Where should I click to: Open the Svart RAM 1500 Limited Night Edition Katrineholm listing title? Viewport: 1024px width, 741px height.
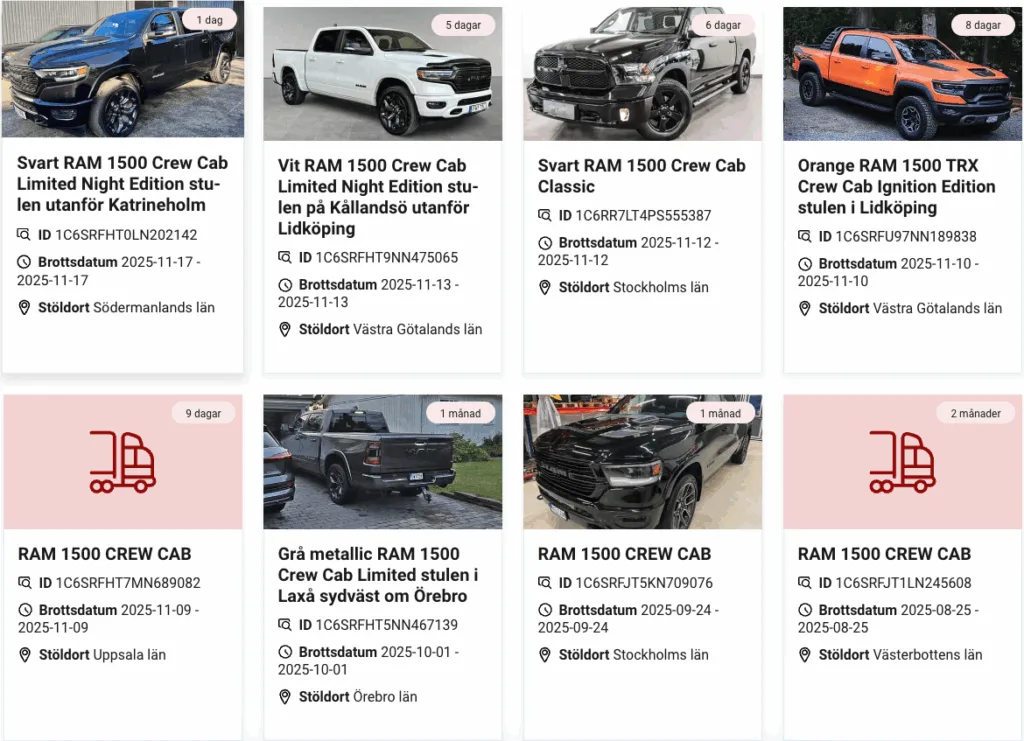pyautogui.click(x=122, y=183)
